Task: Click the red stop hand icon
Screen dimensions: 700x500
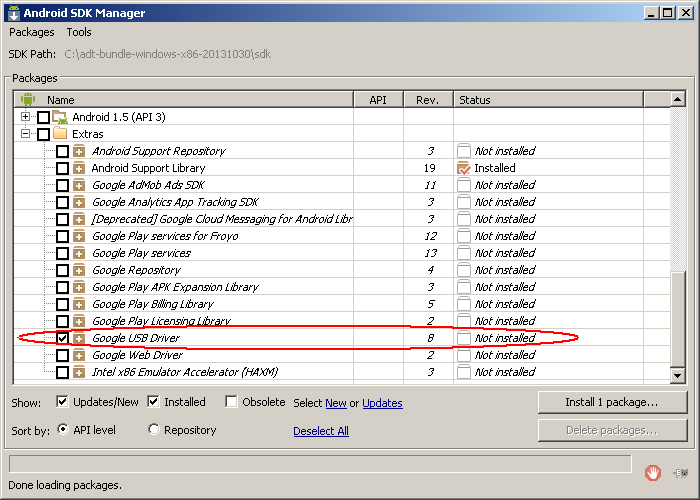Action: pos(653,472)
